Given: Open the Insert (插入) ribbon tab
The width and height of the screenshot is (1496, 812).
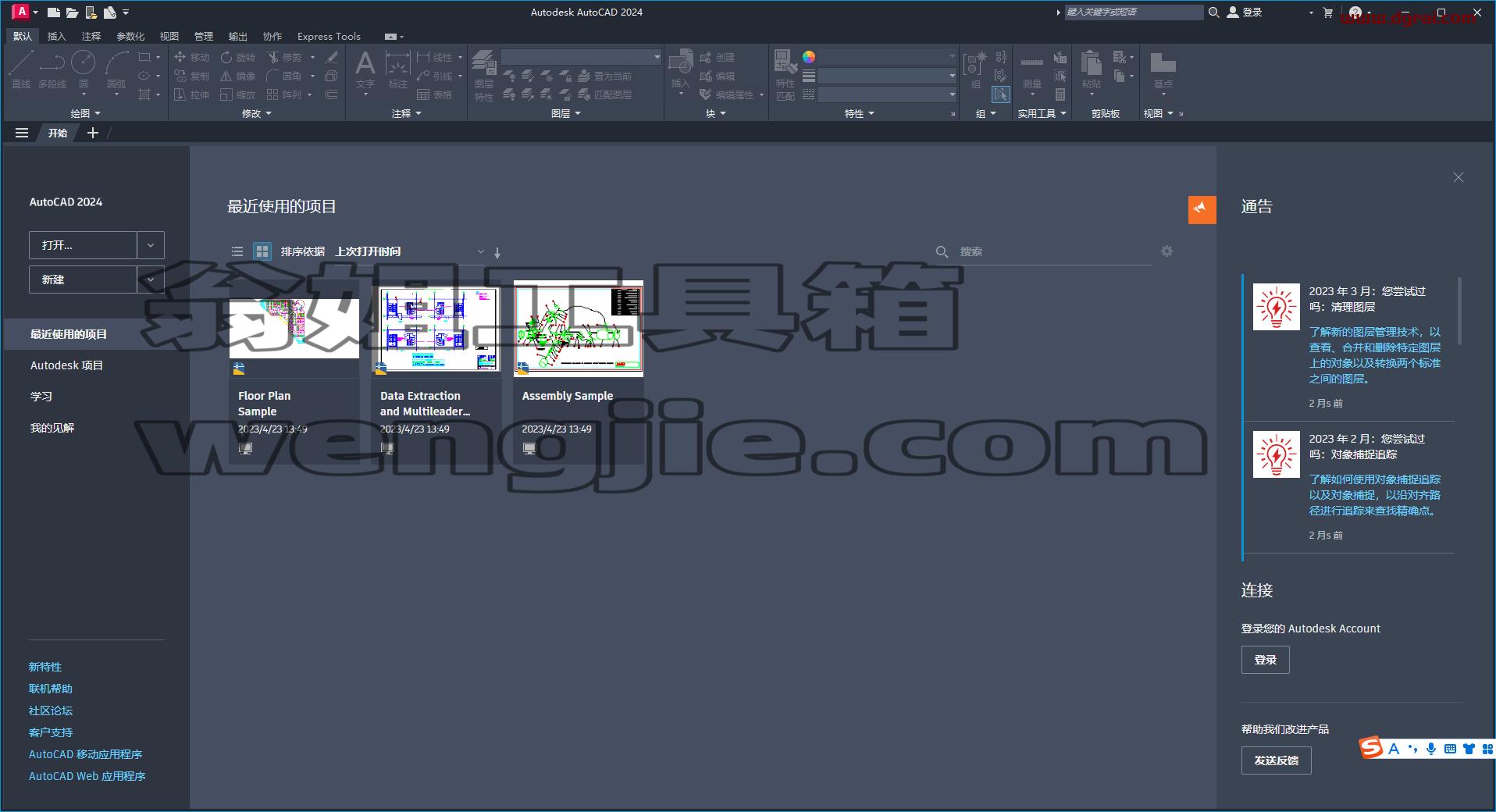Looking at the screenshot, I should coord(57,36).
